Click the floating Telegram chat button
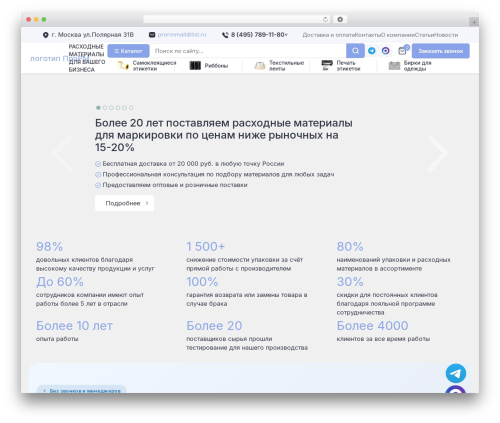500x423 pixels. click(456, 373)
